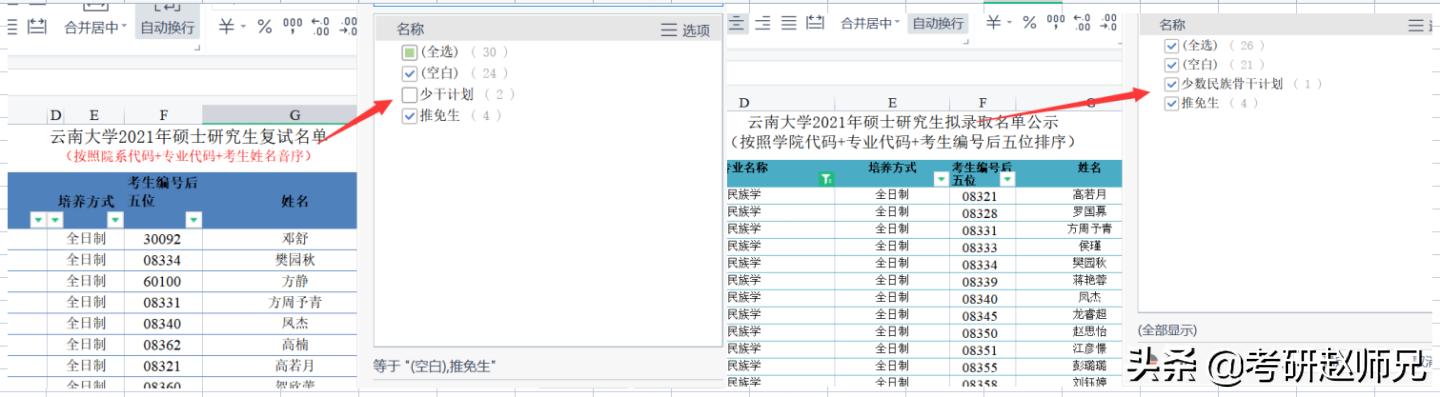The height and width of the screenshot is (397, 1440).
Task: Uncheck (空白) (24) in left filter
Action: [409, 73]
